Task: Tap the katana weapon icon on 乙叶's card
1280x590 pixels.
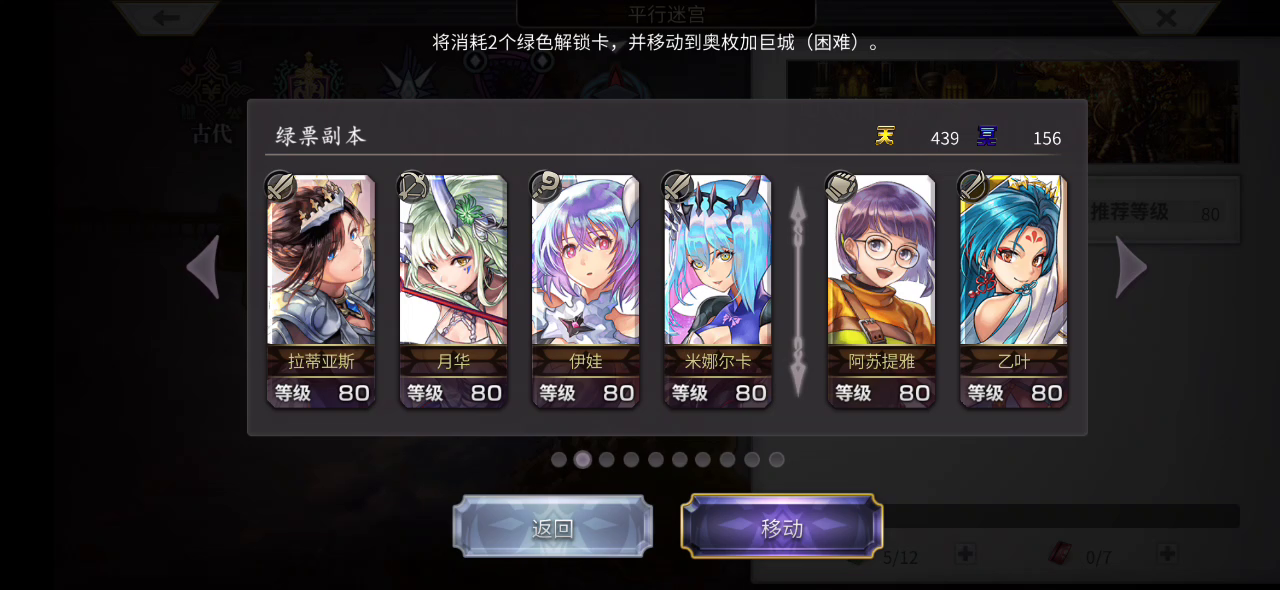Action: [973, 186]
